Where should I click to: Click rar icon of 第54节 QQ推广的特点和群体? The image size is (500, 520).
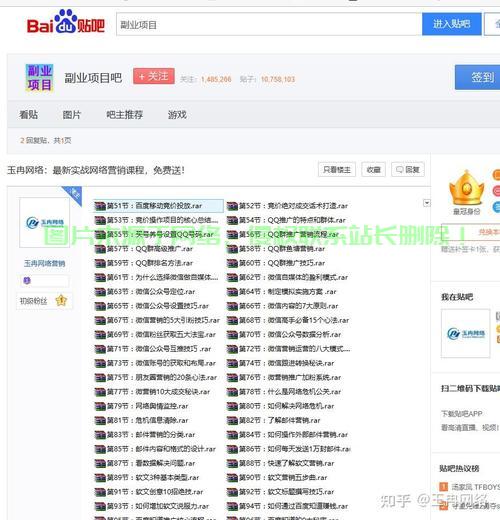(x=232, y=220)
